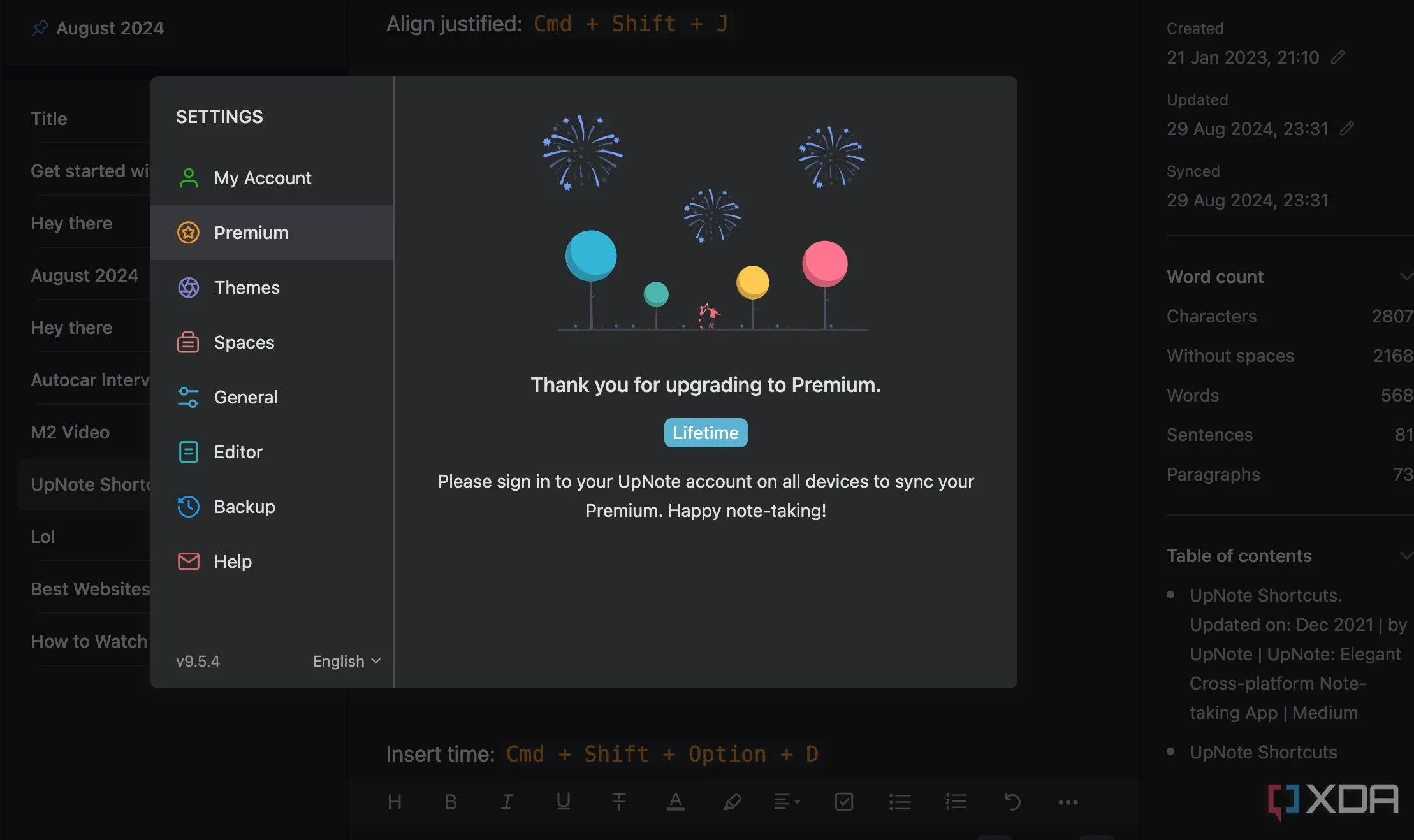1414x840 pixels.
Task: Open General settings
Action: click(x=272, y=397)
